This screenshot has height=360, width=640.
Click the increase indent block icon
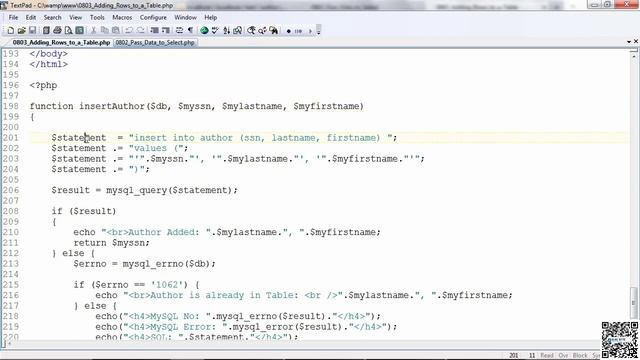click(166, 31)
